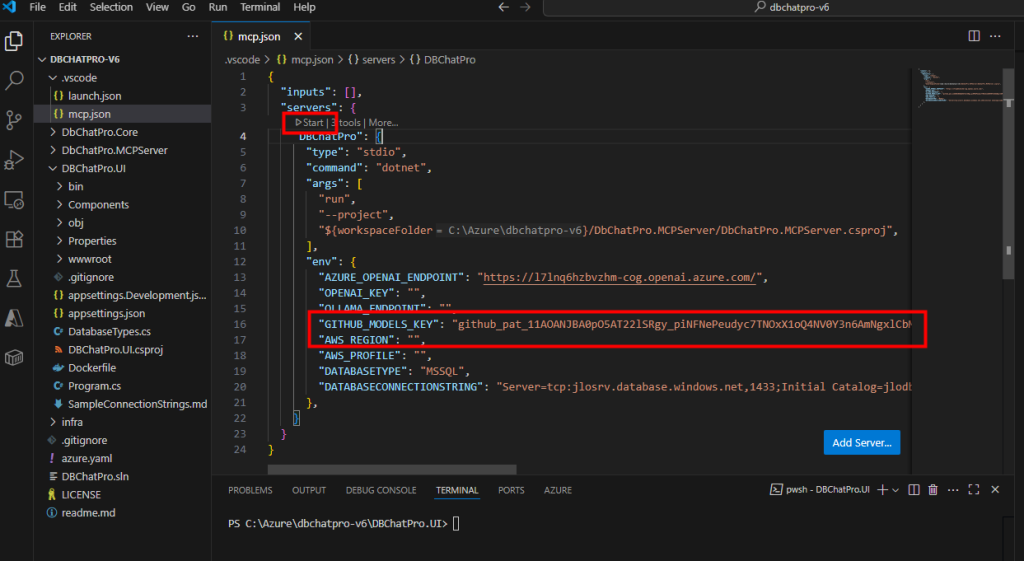Add a new terminal with plus icon
Viewport: 1024px width, 561px height.
(x=882, y=490)
